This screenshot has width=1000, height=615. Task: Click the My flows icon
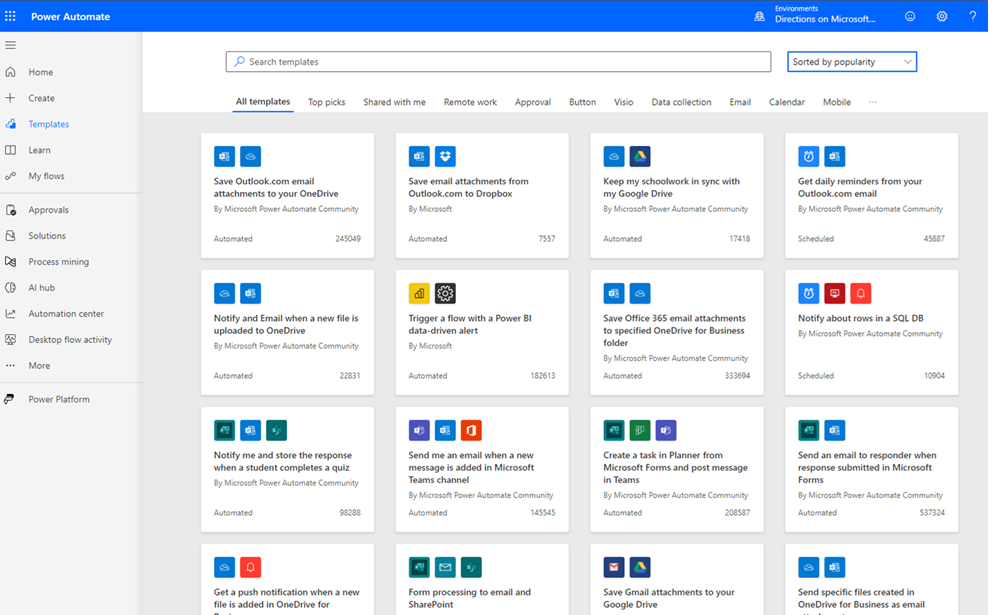point(10,176)
